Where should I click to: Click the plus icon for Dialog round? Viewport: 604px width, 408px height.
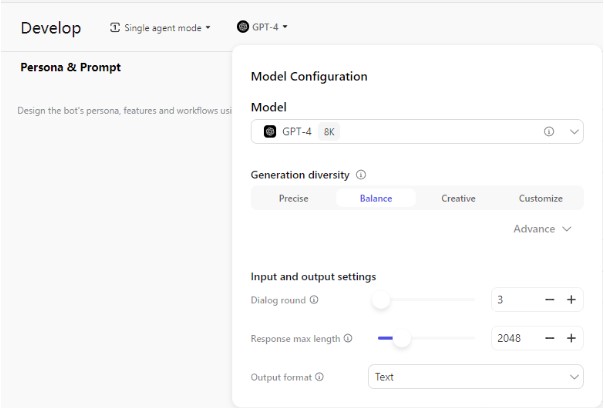(x=572, y=300)
